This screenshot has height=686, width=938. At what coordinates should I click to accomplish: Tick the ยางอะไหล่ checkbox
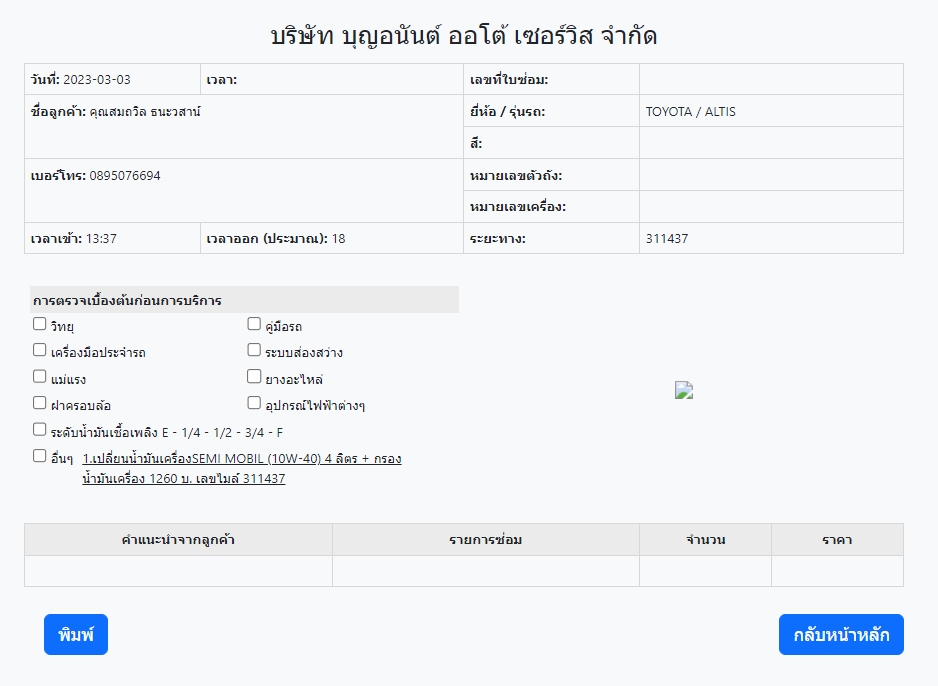click(254, 377)
